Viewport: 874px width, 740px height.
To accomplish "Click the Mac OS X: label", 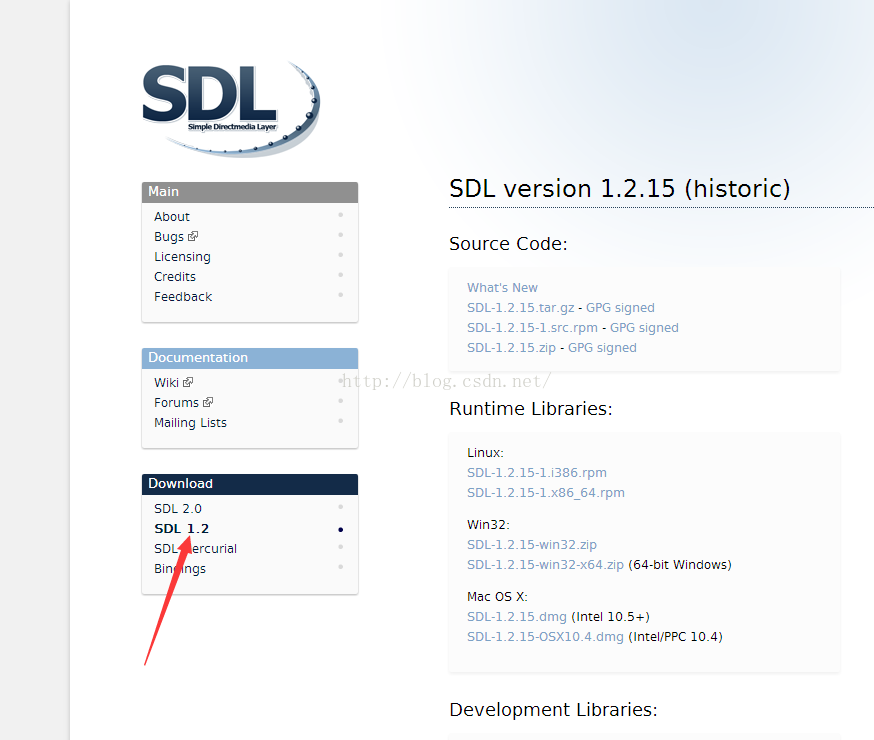I will coord(497,596).
